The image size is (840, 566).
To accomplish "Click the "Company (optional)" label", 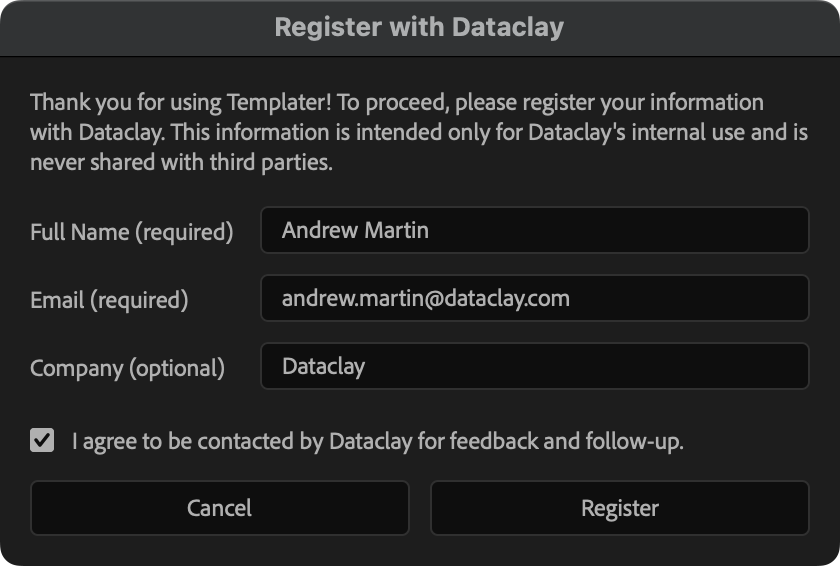I will tap(127, 368).
